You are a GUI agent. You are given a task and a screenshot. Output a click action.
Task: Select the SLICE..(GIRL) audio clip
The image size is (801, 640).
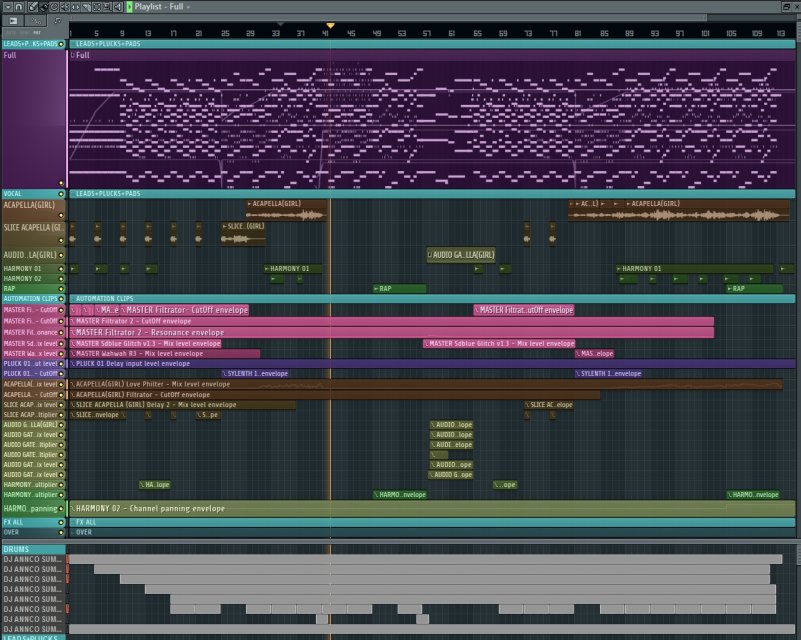pos(243,232)
